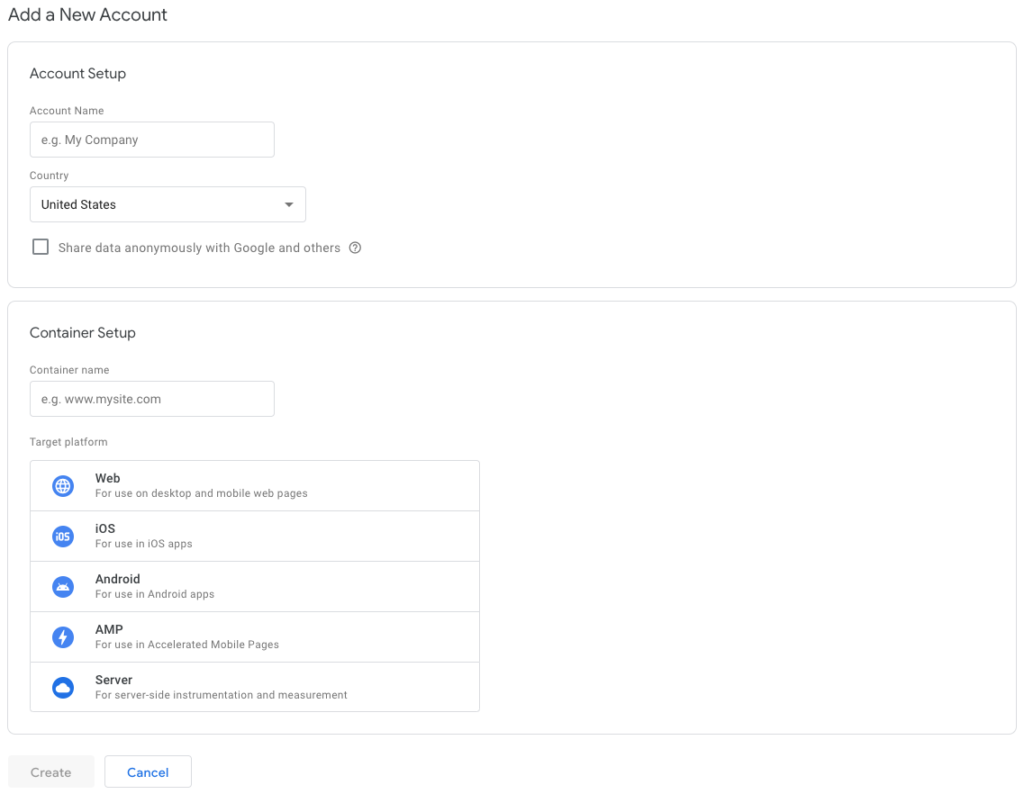This screenshot has height=794, width=1024.
Task: Choose the Android platform icon
Action: (x=62, y=587)
